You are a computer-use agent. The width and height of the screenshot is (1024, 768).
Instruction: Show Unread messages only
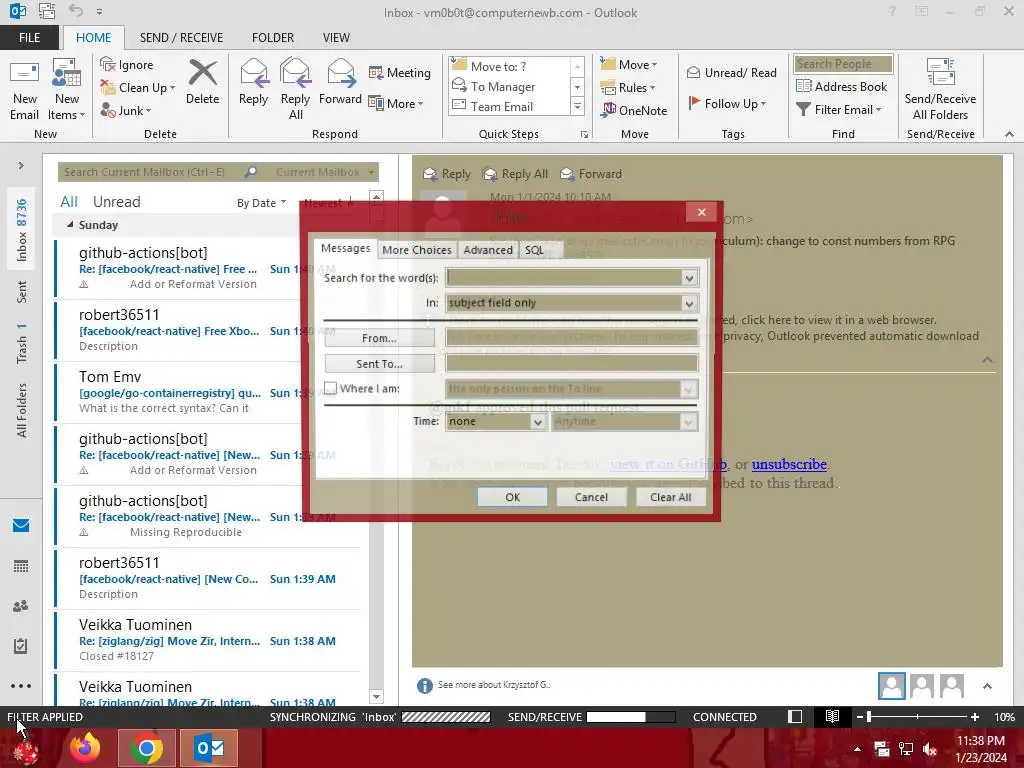tap(116, 202)
